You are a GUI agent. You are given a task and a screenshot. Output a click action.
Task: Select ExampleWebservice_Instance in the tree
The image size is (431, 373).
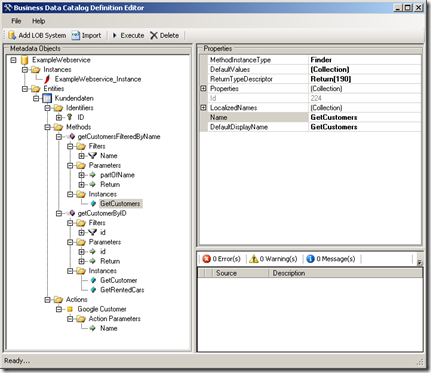[x=98, y=79]
